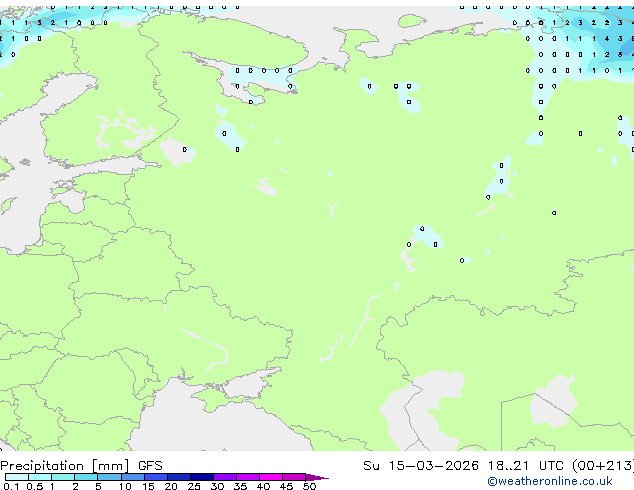This screenshot has height=490, width=634.
Task: Click the 0.1 to 0.5 mm legend swatch
Action: (17, 477)
